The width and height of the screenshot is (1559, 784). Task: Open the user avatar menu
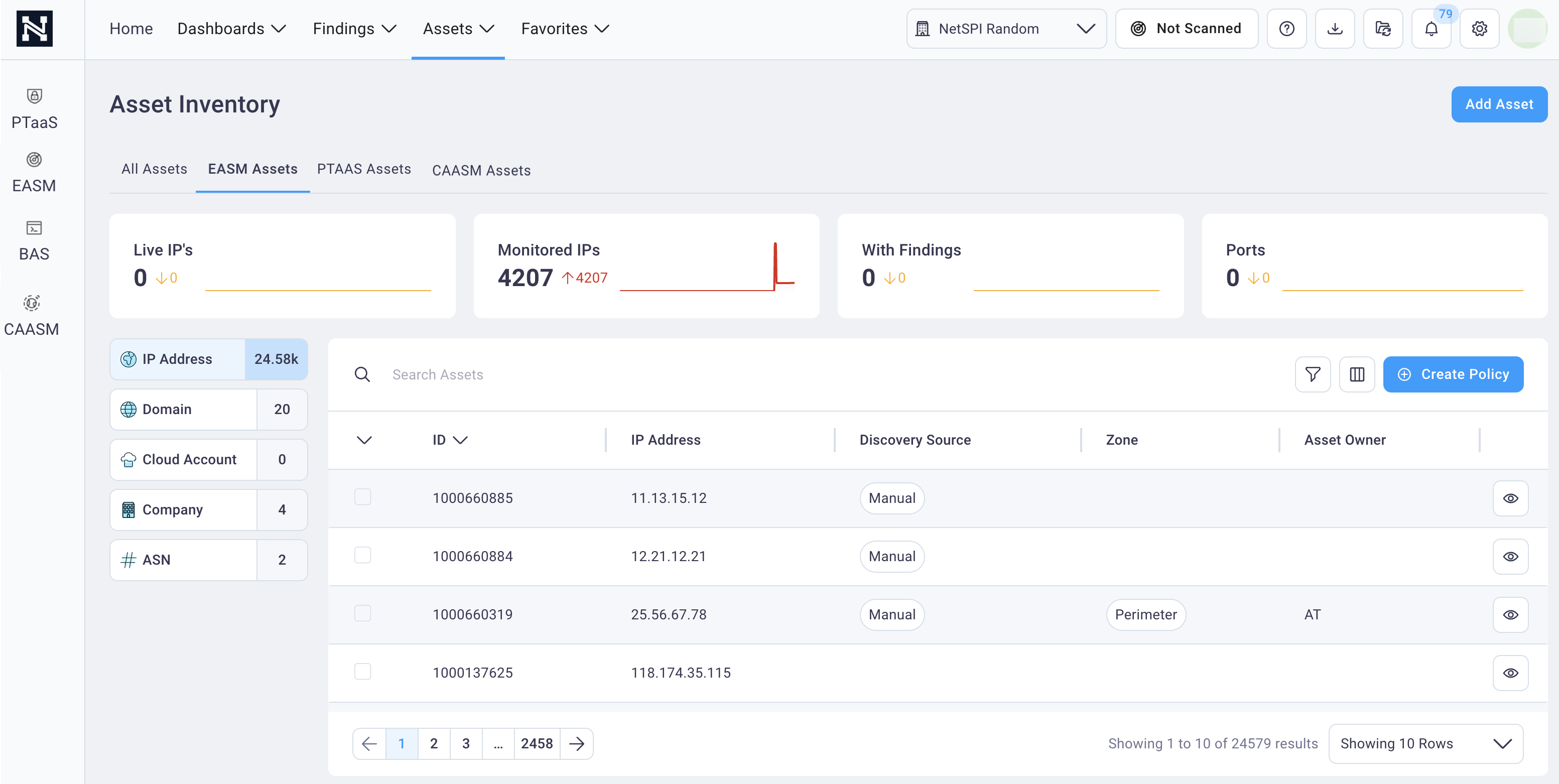pyautogui.click(x=1527, y=29)
